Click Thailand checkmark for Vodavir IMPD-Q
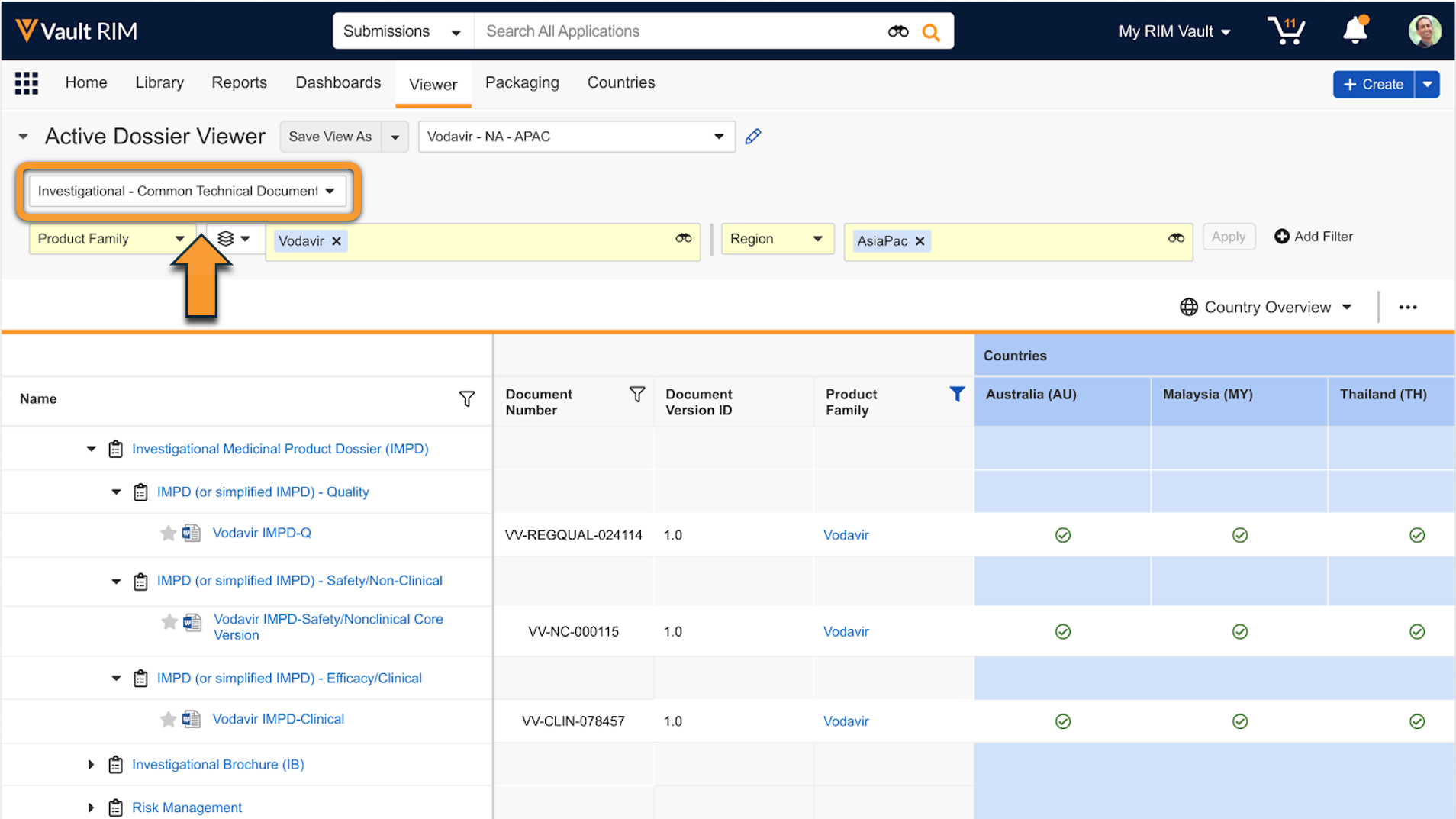This screenshot has height=819, width=1456. (x=1417, y=535)
